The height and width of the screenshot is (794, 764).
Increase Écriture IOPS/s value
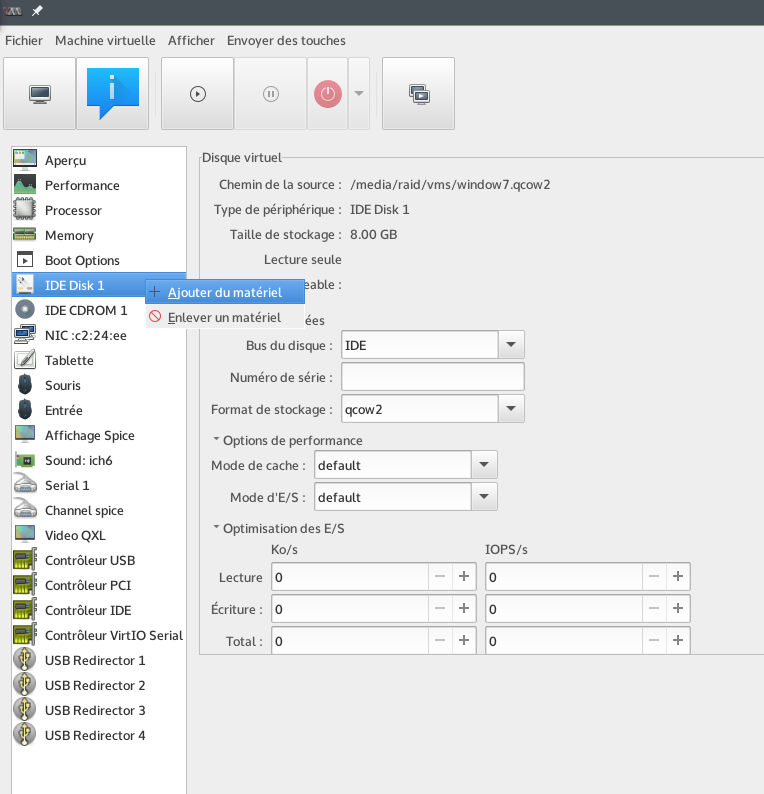point(678,608)
